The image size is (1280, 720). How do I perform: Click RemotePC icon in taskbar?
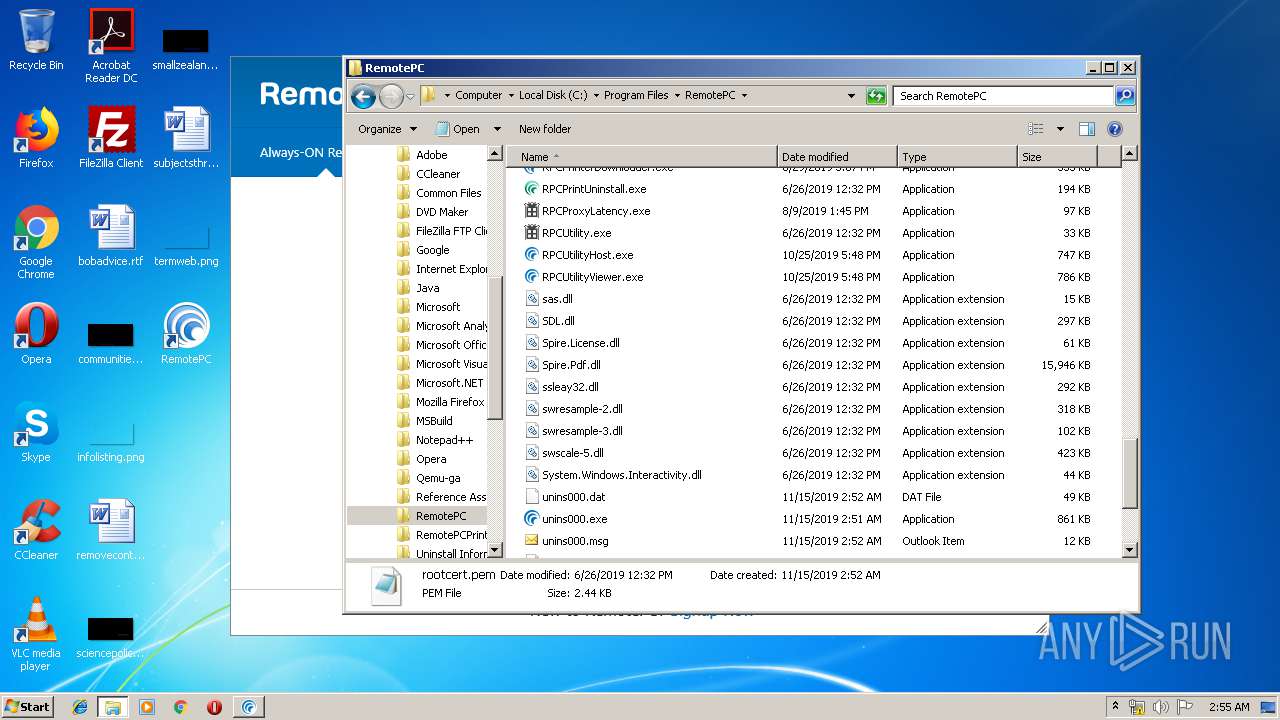click(249, 707)
